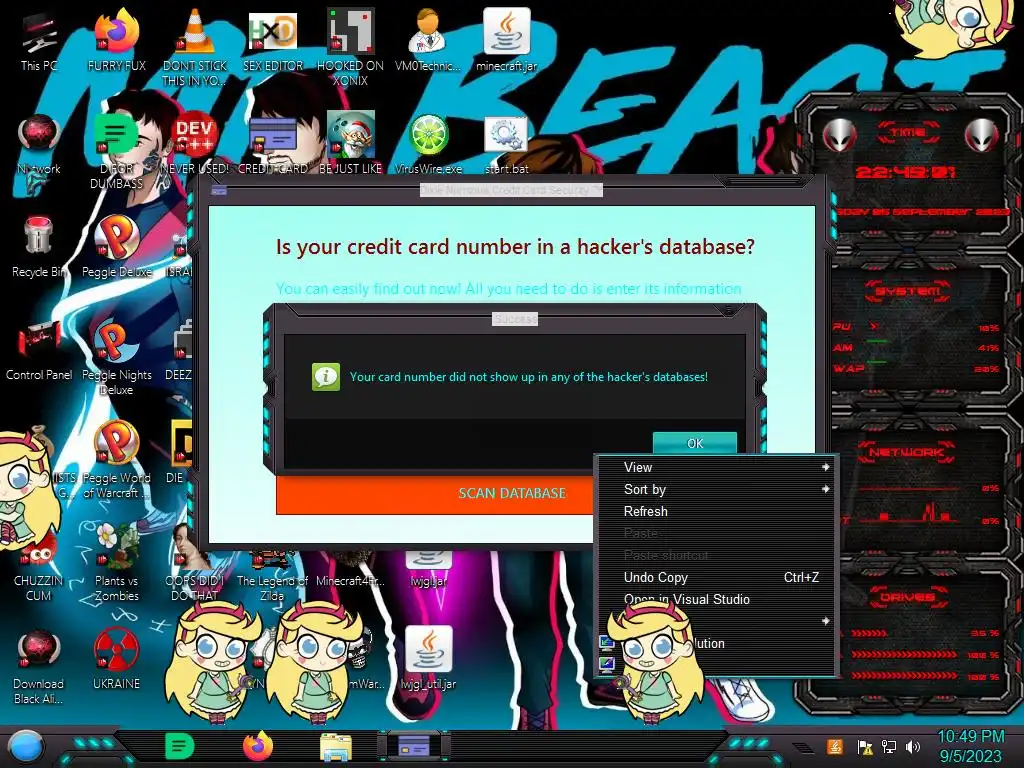Open Firefox from the taskbar
Screen dimensions: 1024x768
pyautogui.click(x=258, y=746)
